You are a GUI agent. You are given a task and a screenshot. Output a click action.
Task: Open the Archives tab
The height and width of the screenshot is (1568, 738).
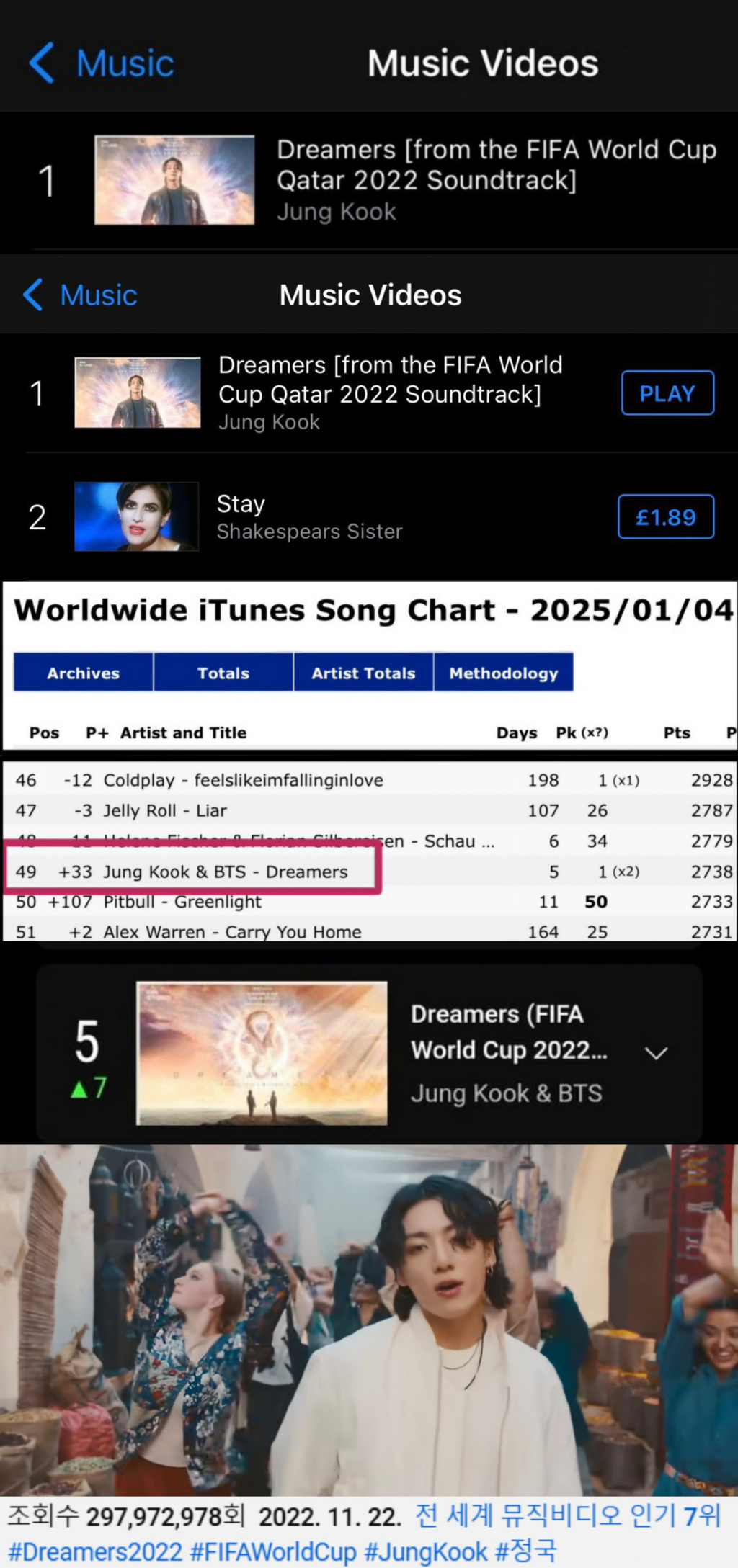[x=84, y=673]
